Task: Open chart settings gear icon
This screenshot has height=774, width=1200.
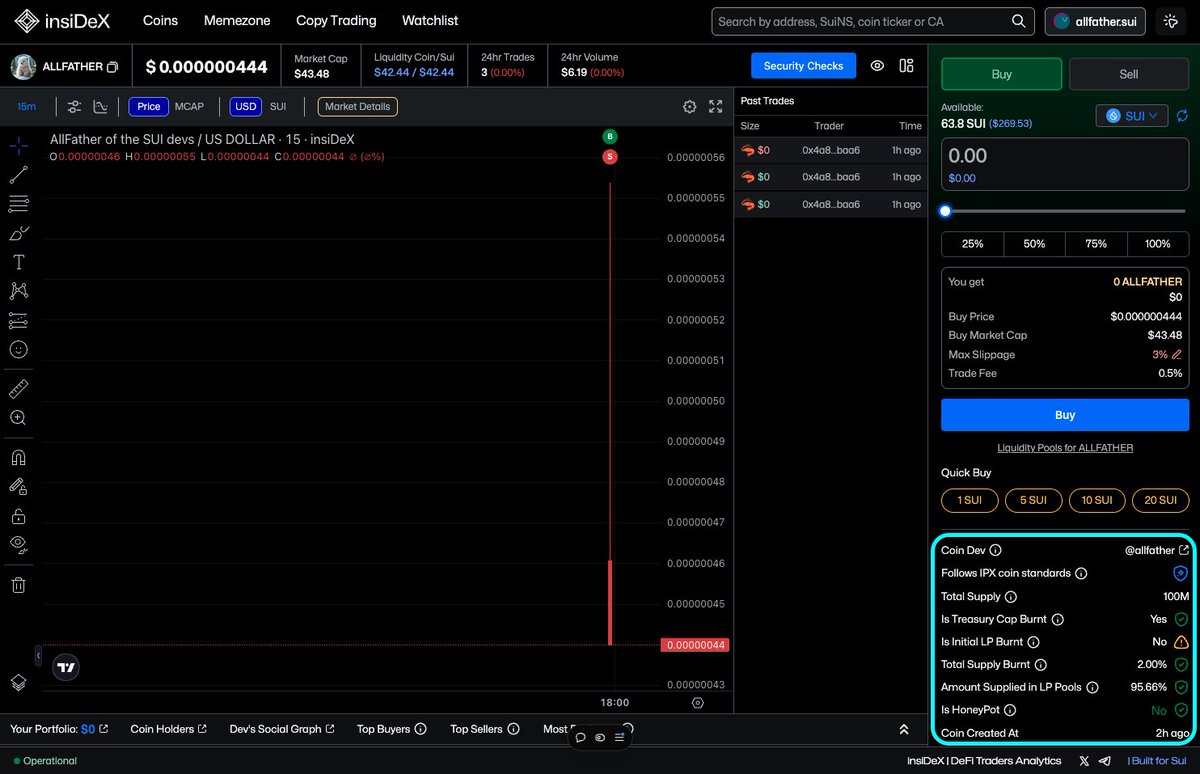Action: tap(689, 107)
